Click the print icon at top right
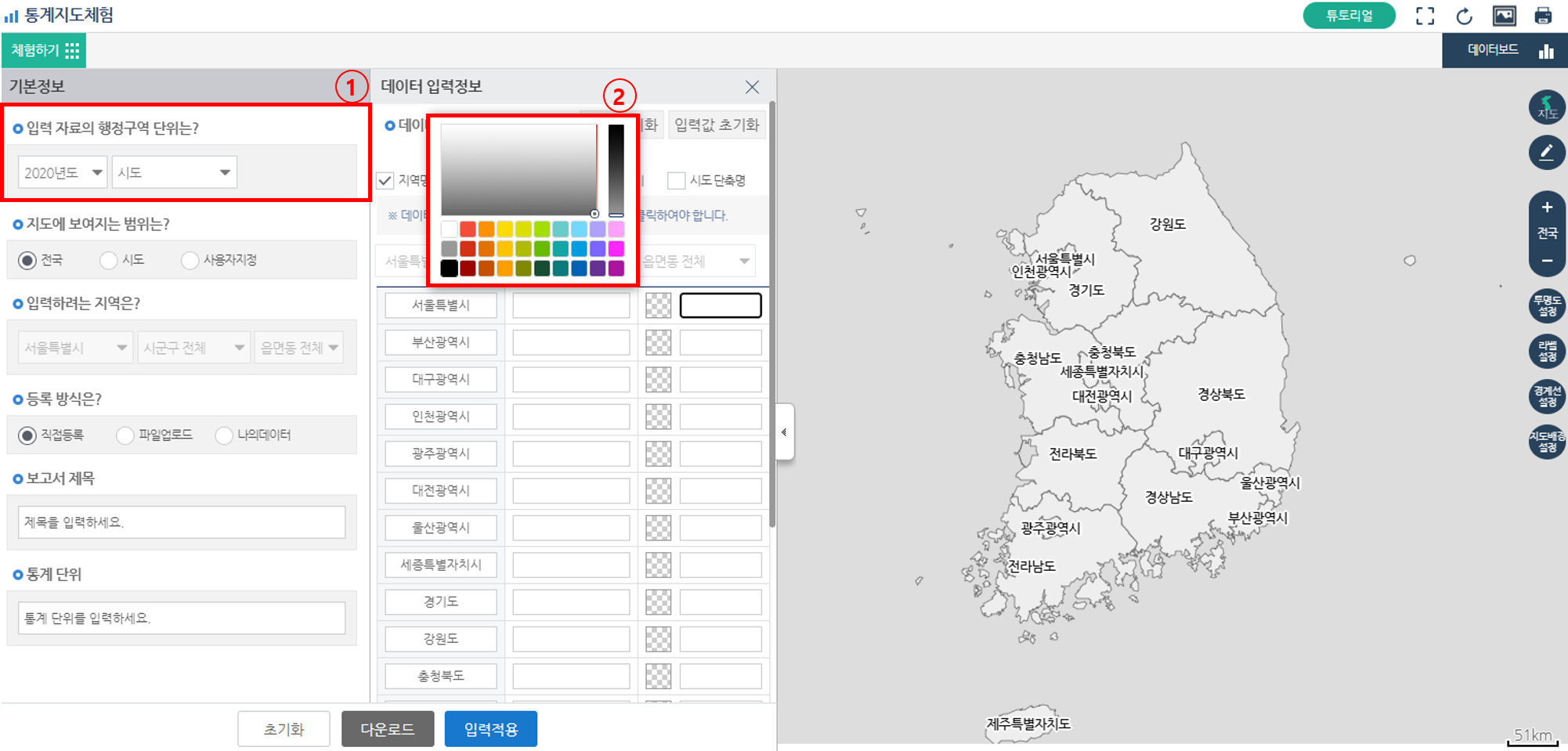Image resolution: width=1568 pixels, height=751 pixels. click(x=1542, y=16)
